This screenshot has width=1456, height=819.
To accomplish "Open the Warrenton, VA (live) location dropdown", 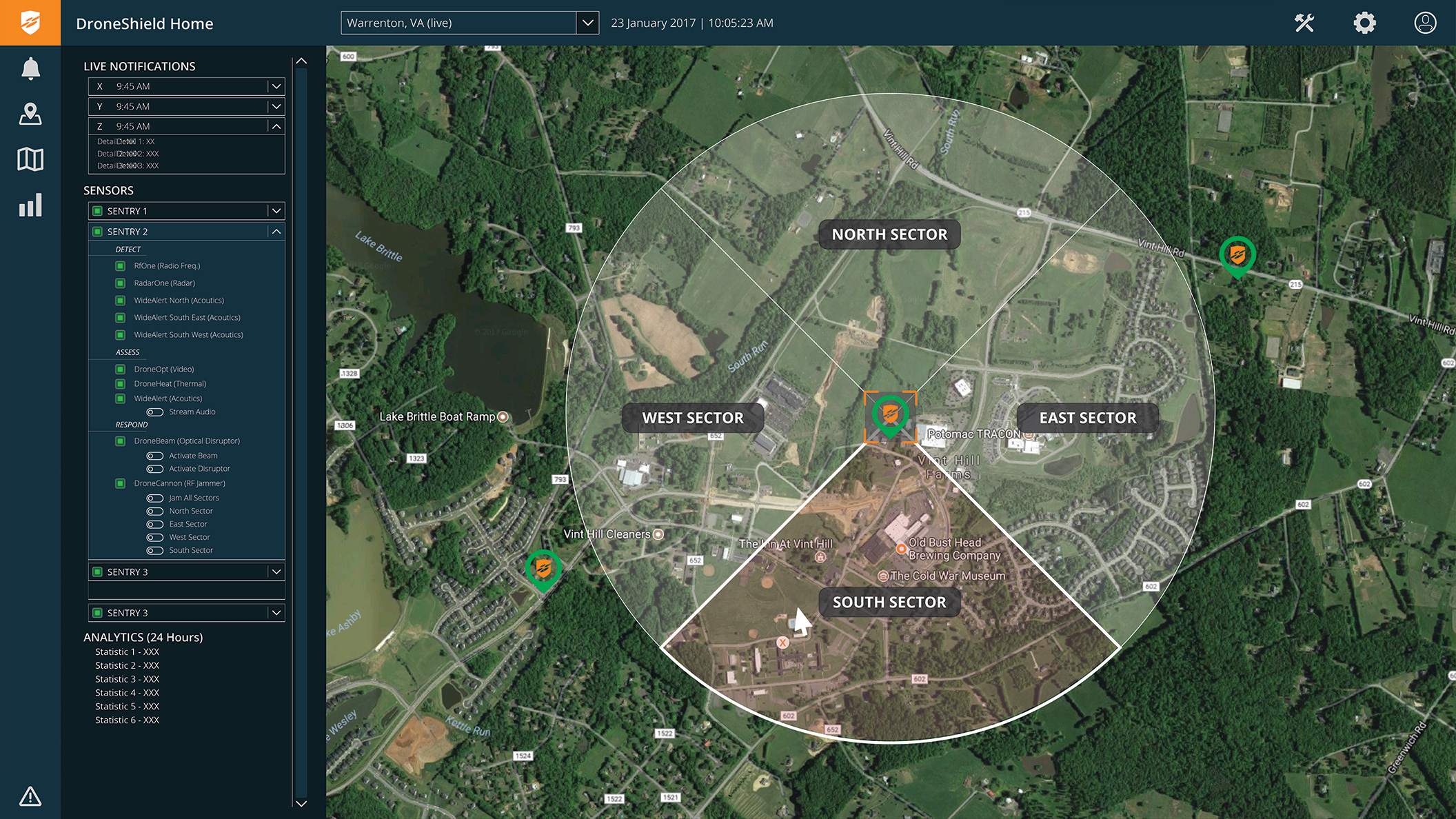I will point(587,23).
